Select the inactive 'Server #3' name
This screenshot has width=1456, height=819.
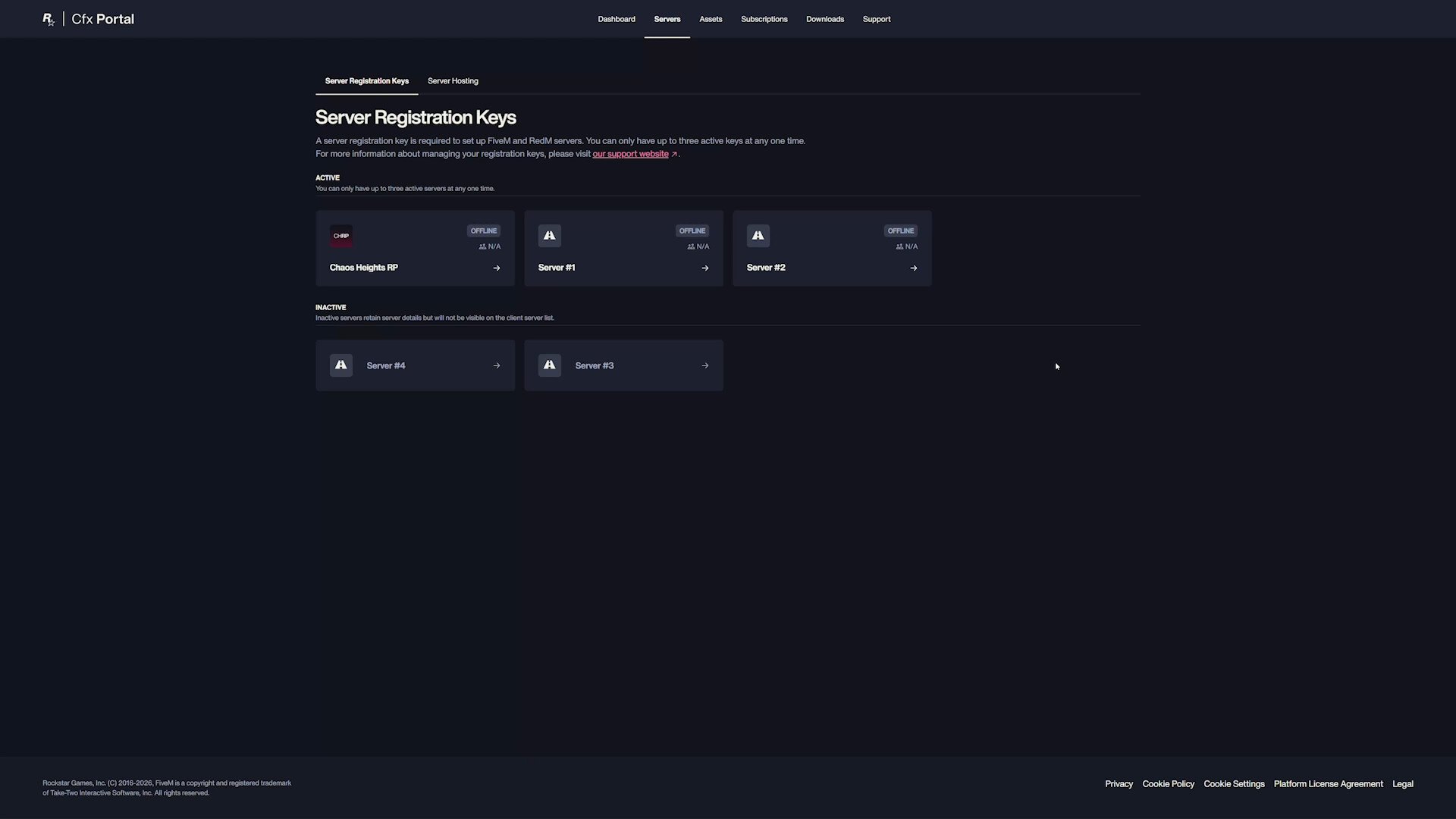(595, 366)
